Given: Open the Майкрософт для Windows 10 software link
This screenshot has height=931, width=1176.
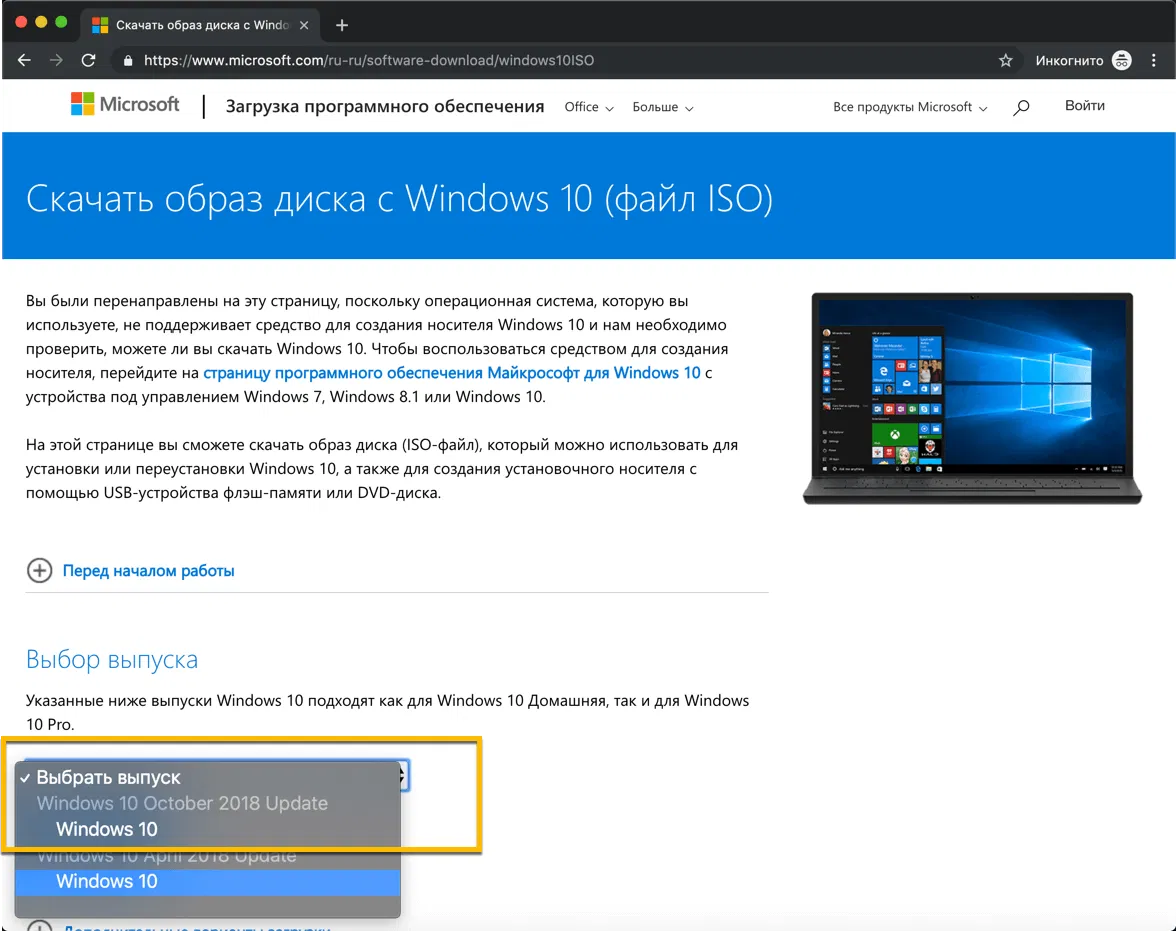Looking at the screenshot, I should [452, 372].
